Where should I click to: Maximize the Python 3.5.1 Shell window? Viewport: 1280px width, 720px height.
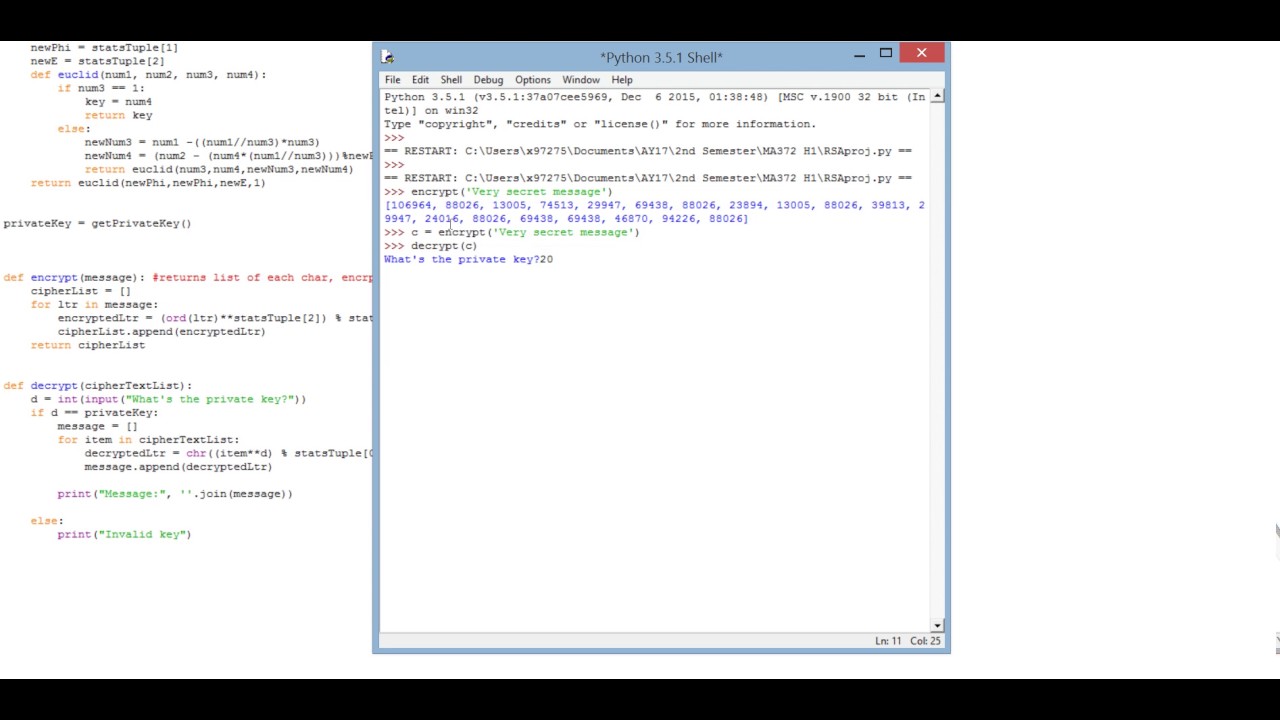click(x=886, y=53)
